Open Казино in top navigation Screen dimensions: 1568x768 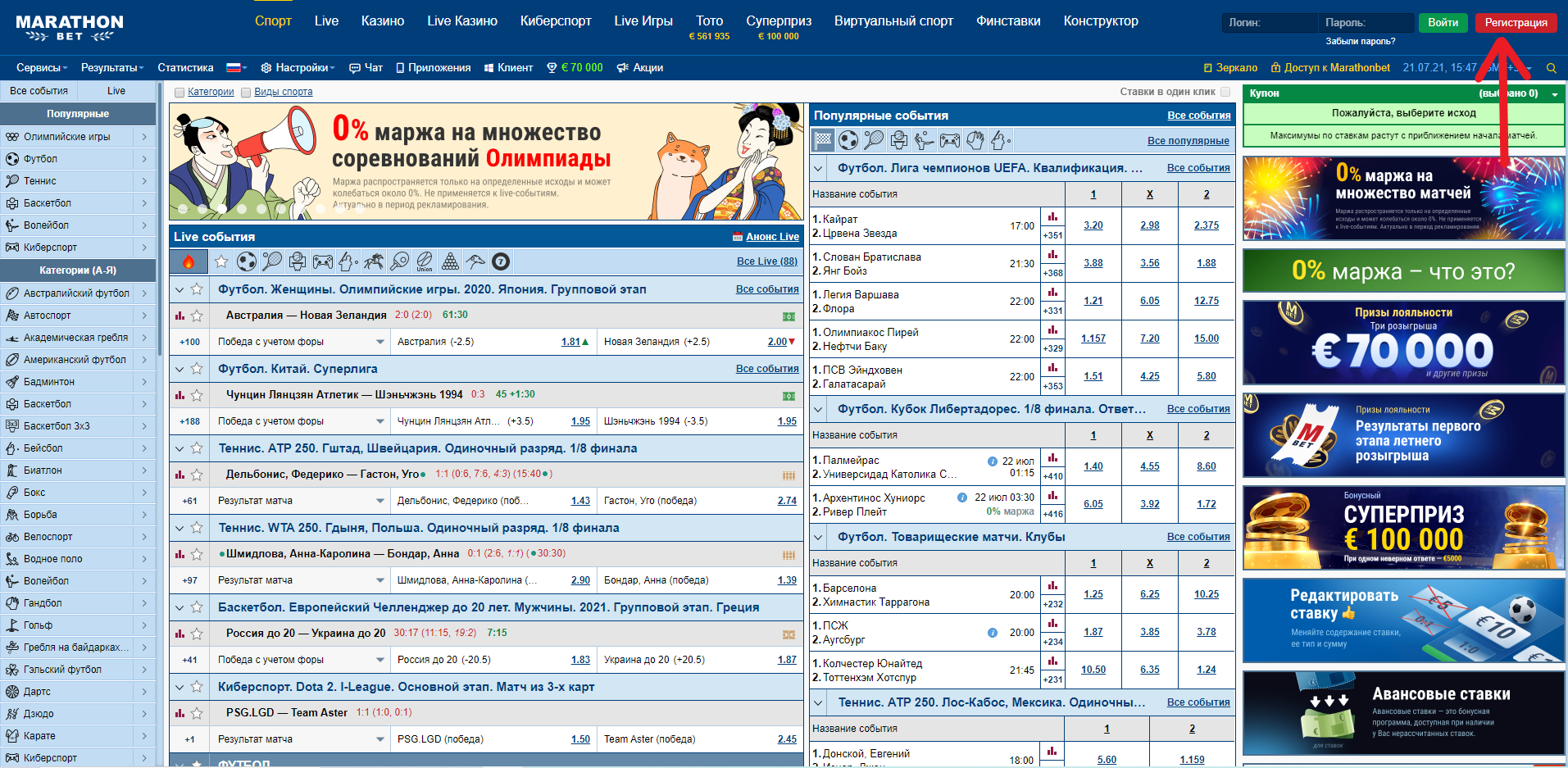[x=383, y=21]
